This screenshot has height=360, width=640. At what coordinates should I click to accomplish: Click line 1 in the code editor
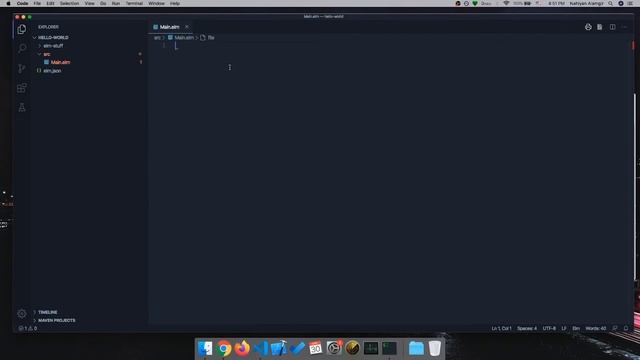[x=400, y=46]
